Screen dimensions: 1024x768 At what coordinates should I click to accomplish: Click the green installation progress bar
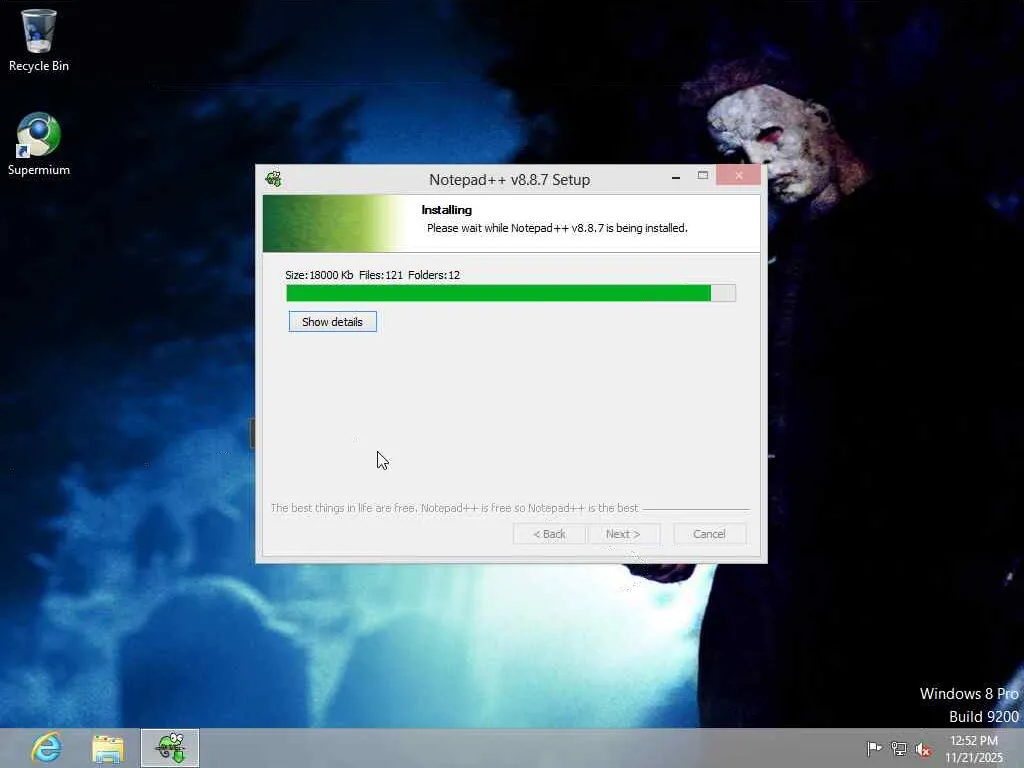(x=511, y=293)
